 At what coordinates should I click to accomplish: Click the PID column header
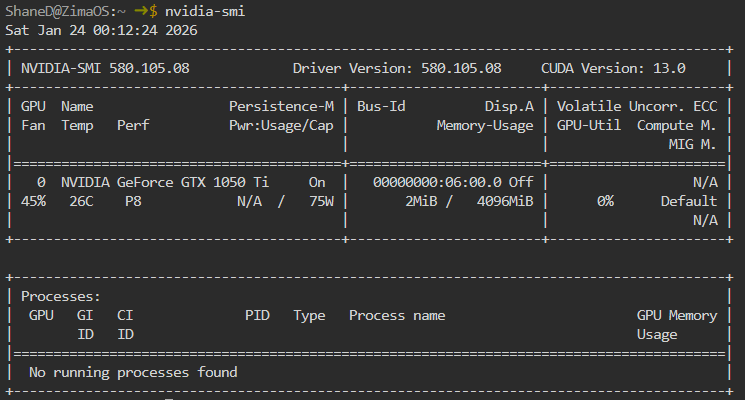click(257, 315)
